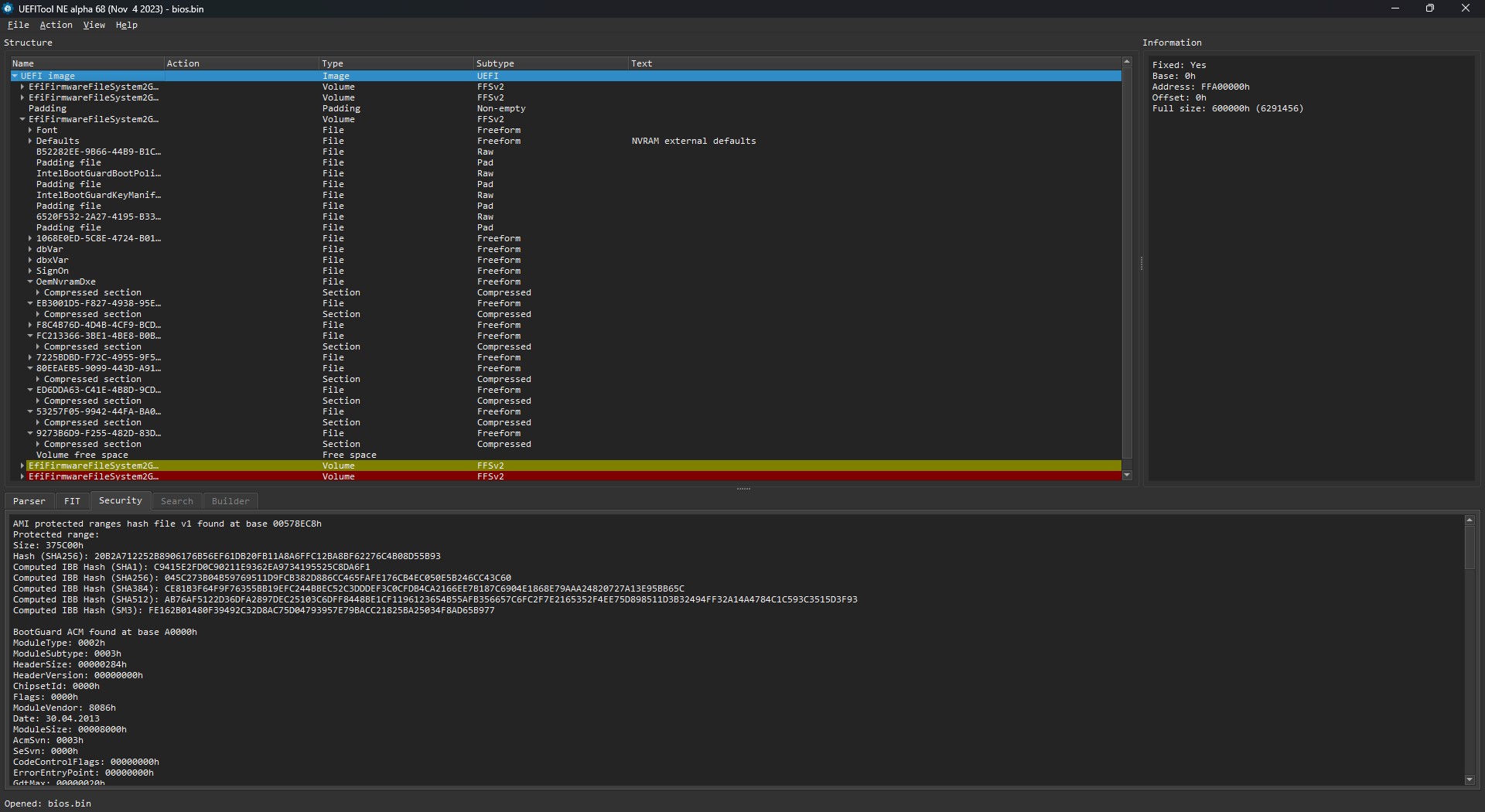This screenshot has height=812, width=1485.
Task: Switch to the FIT tab
Action: click(x=72, y=501)
